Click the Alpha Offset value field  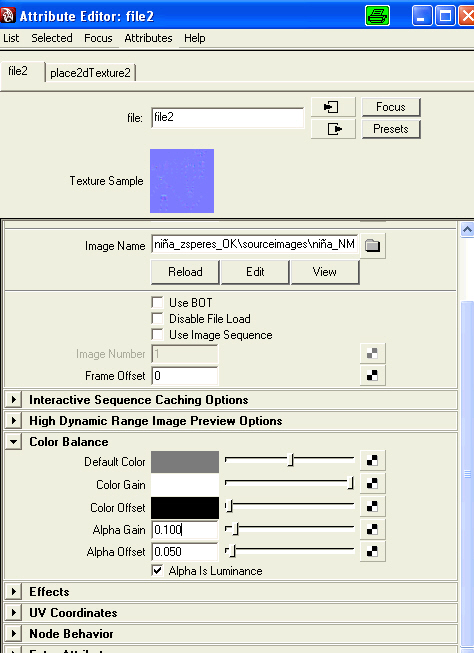[x=185, y=552]
